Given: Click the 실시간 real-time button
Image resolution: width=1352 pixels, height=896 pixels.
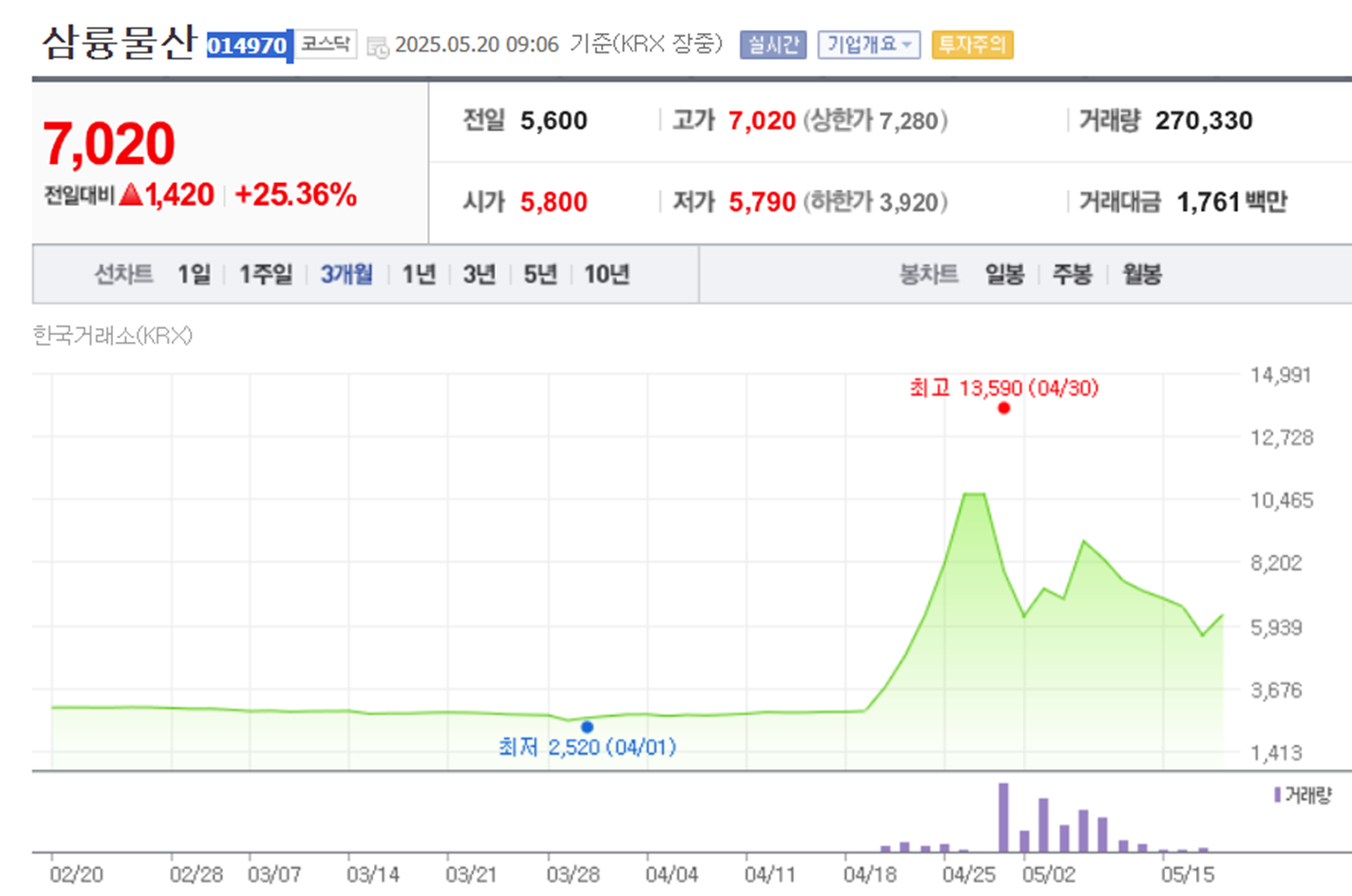Looking at the screenshot, I should pyautogui.click(x=772, y=45).
